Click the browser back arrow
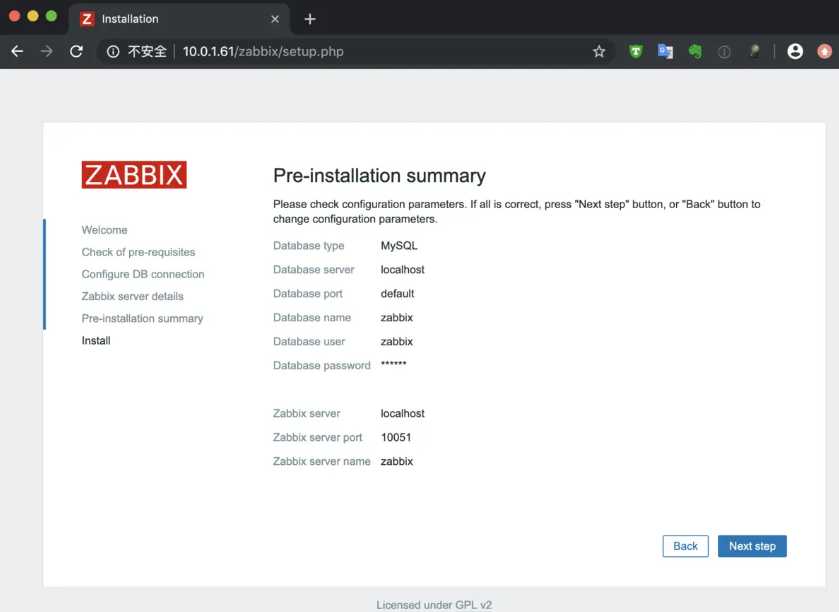 tap(18, 51)
